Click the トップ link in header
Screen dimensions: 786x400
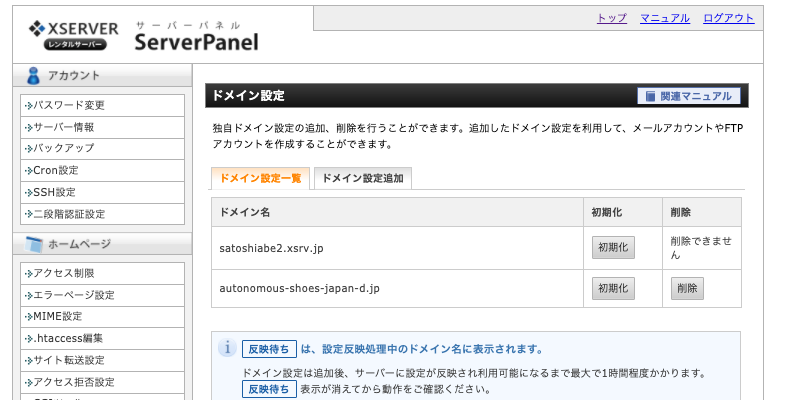point(611,18)
